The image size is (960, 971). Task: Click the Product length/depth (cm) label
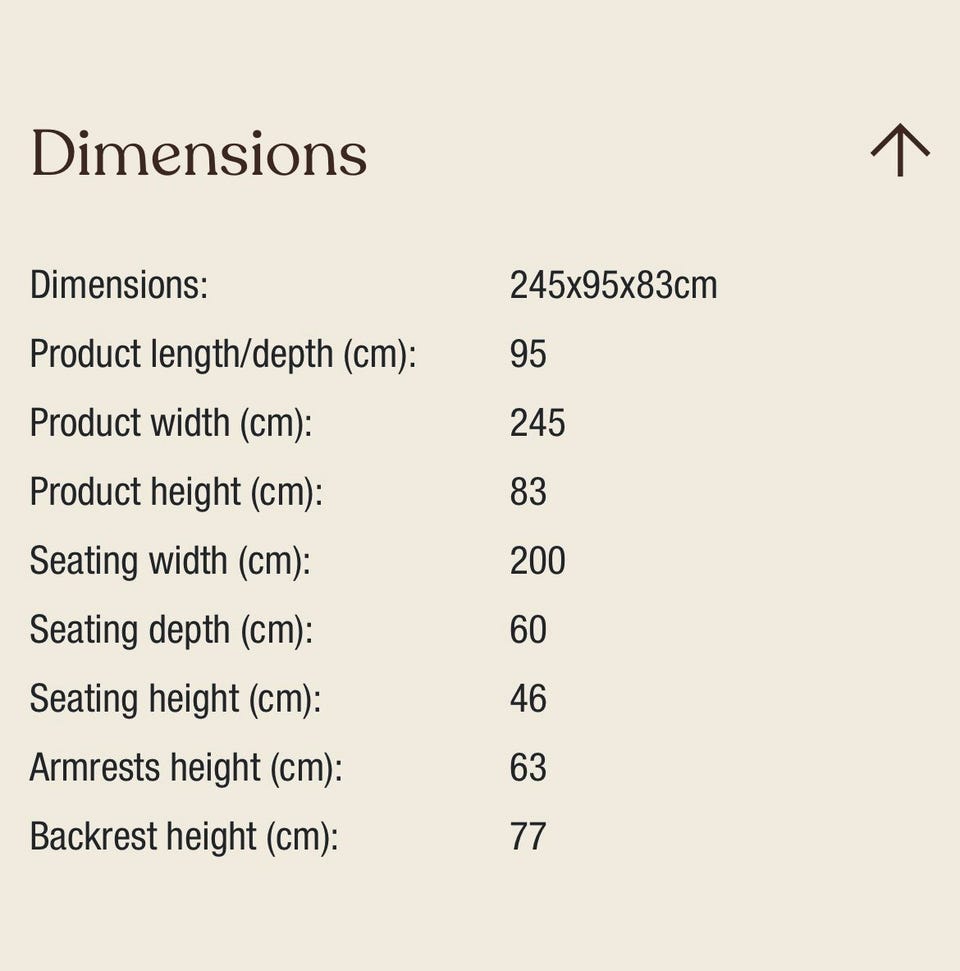click(x=223, y=355)
